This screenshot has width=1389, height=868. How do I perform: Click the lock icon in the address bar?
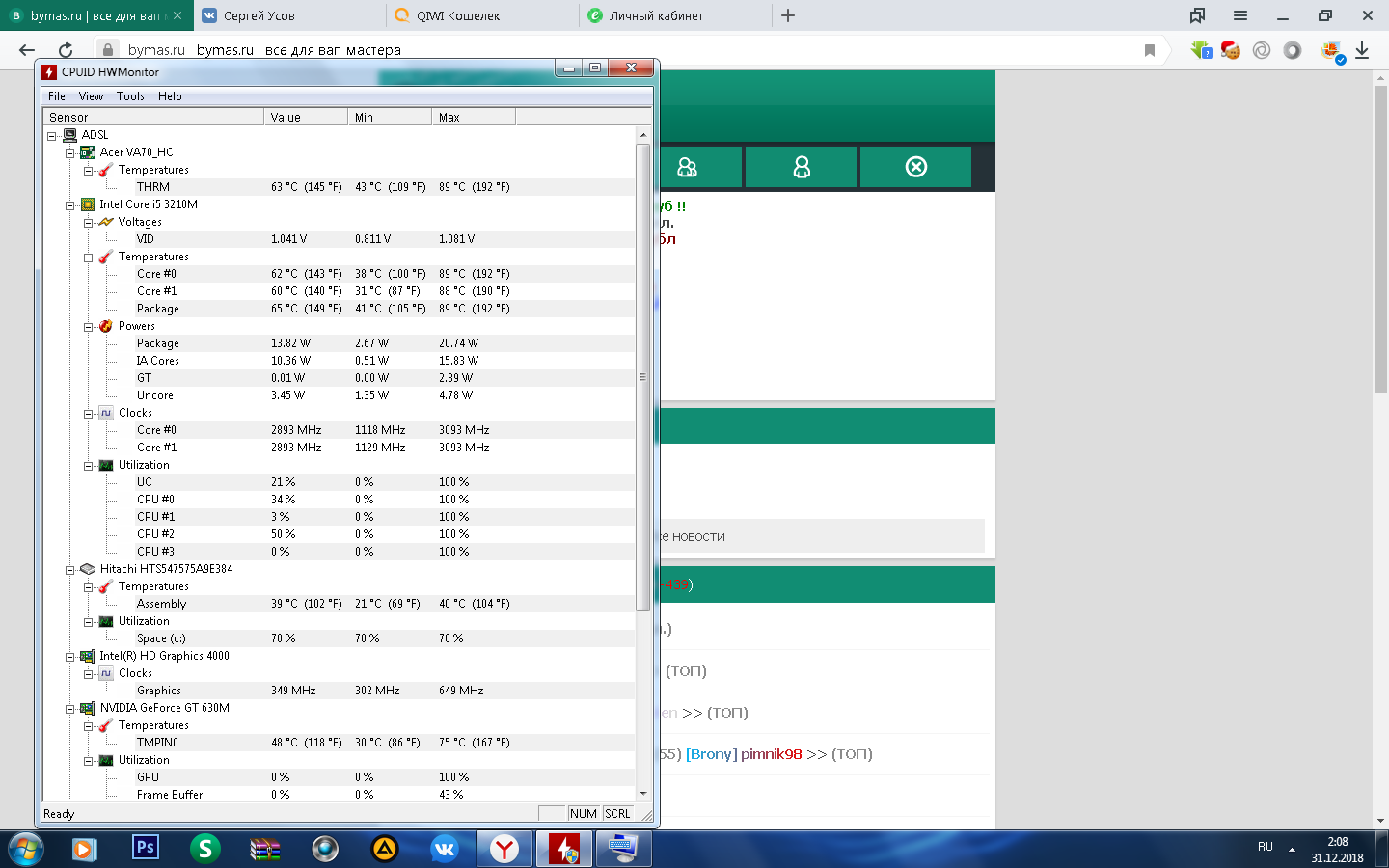click(x=108, y=50)
